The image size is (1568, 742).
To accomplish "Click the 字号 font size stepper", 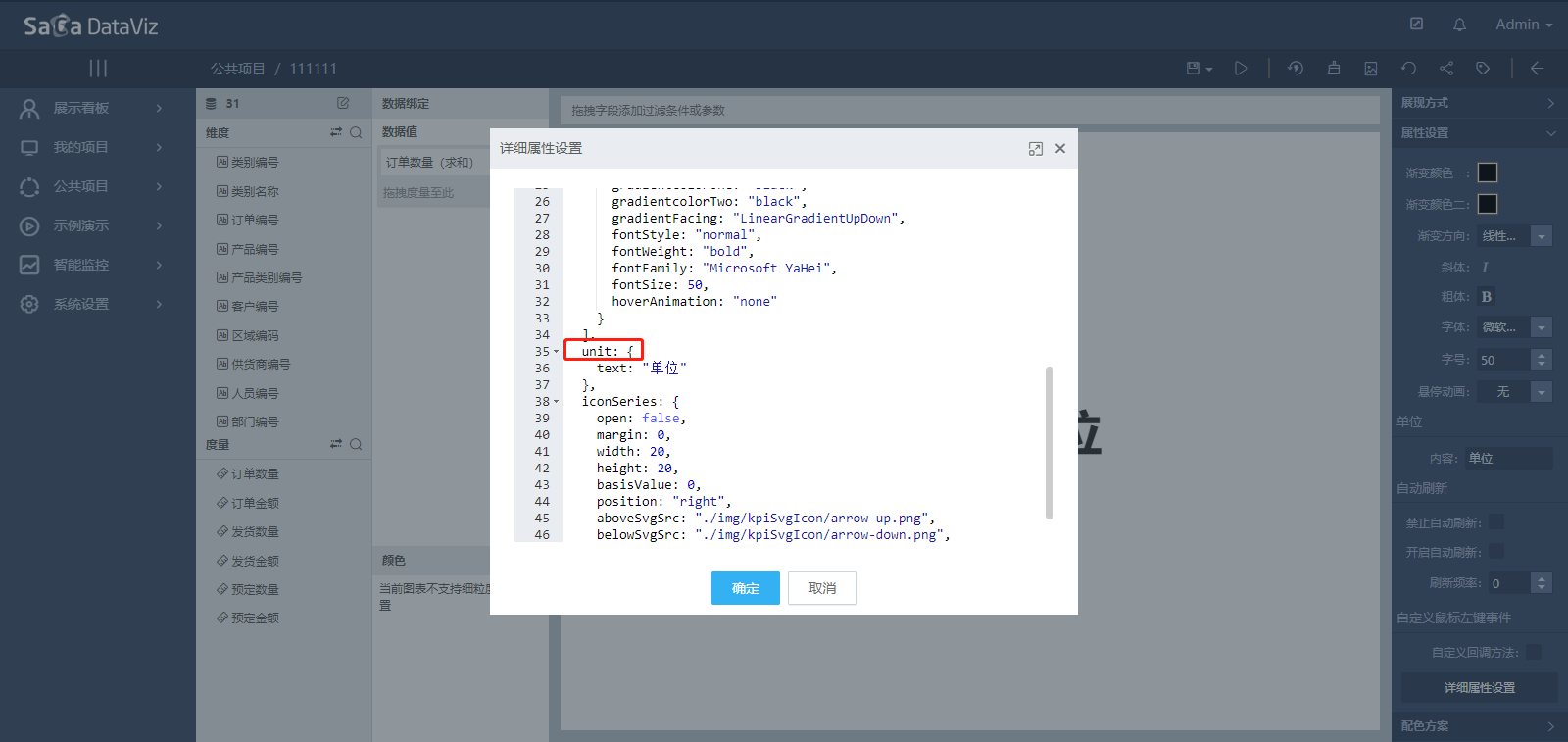I will pos(1542,360).
